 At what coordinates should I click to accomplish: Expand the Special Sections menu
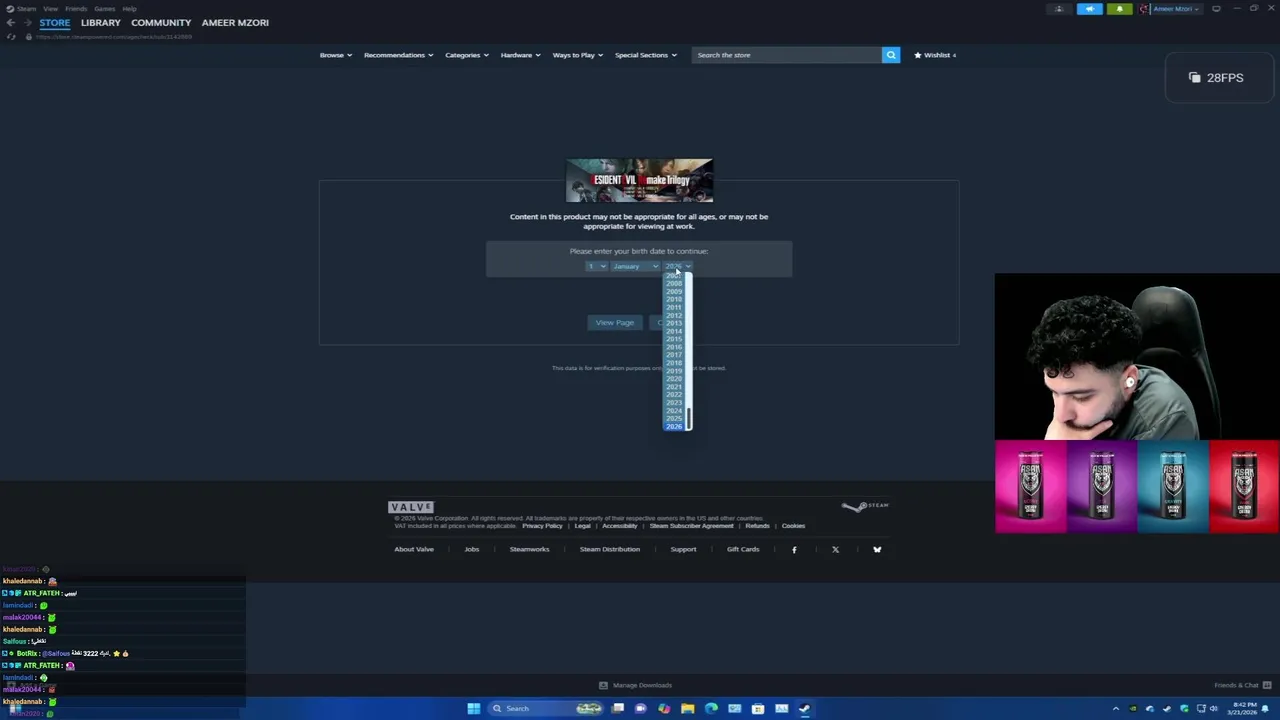click(x=645, y=55)
